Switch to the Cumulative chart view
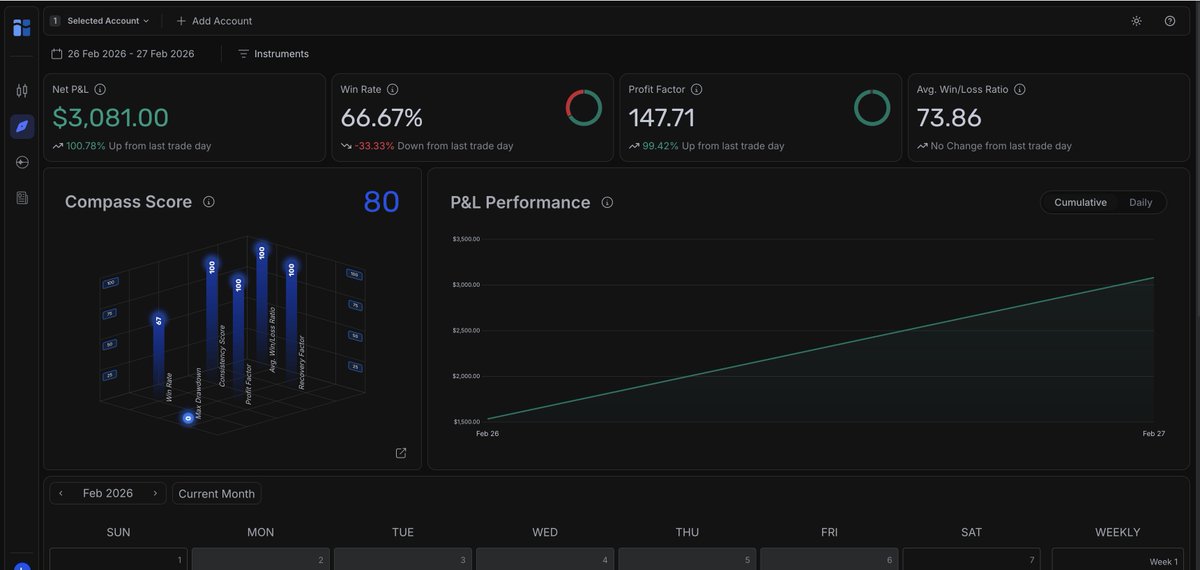The height and width of the screenshot is (570, 1200). (1080, 202)
